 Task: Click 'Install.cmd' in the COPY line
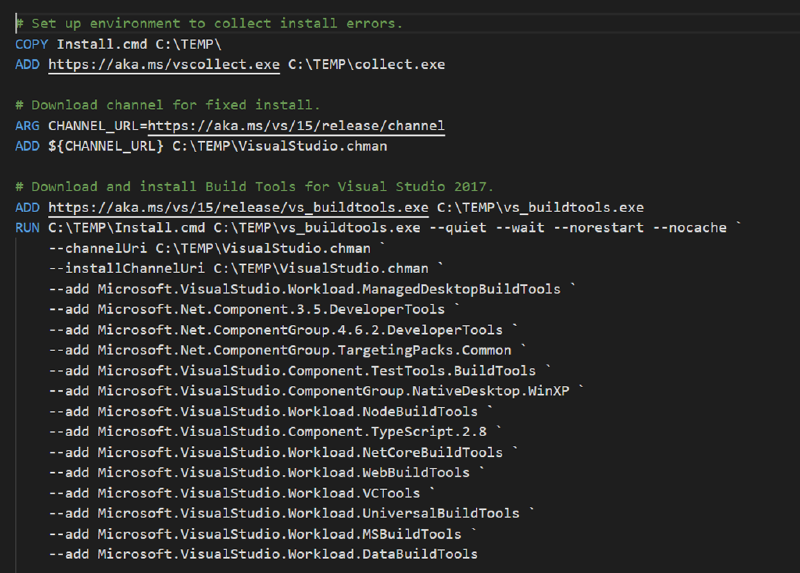pyautogui.click(x=102, y=44)
